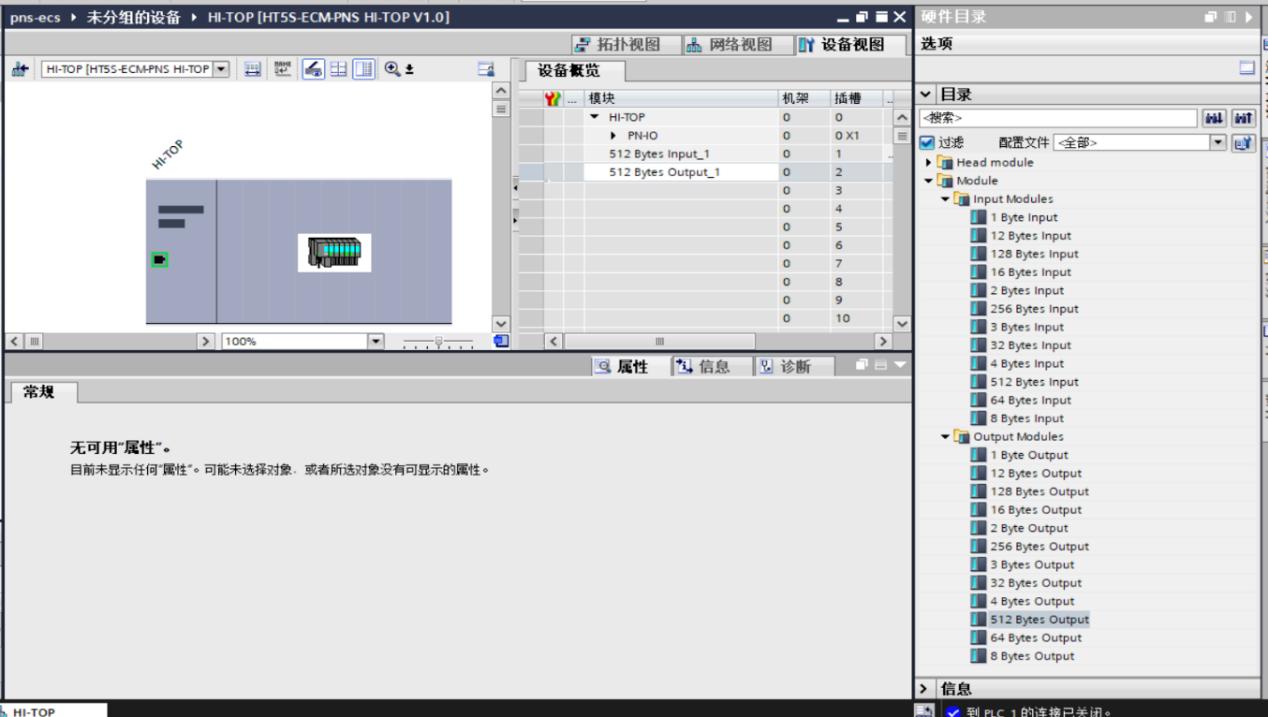Click the save layout icon at toolbar's right end
This screenshot has height=717, width=1268.
(x=487, y=70)
